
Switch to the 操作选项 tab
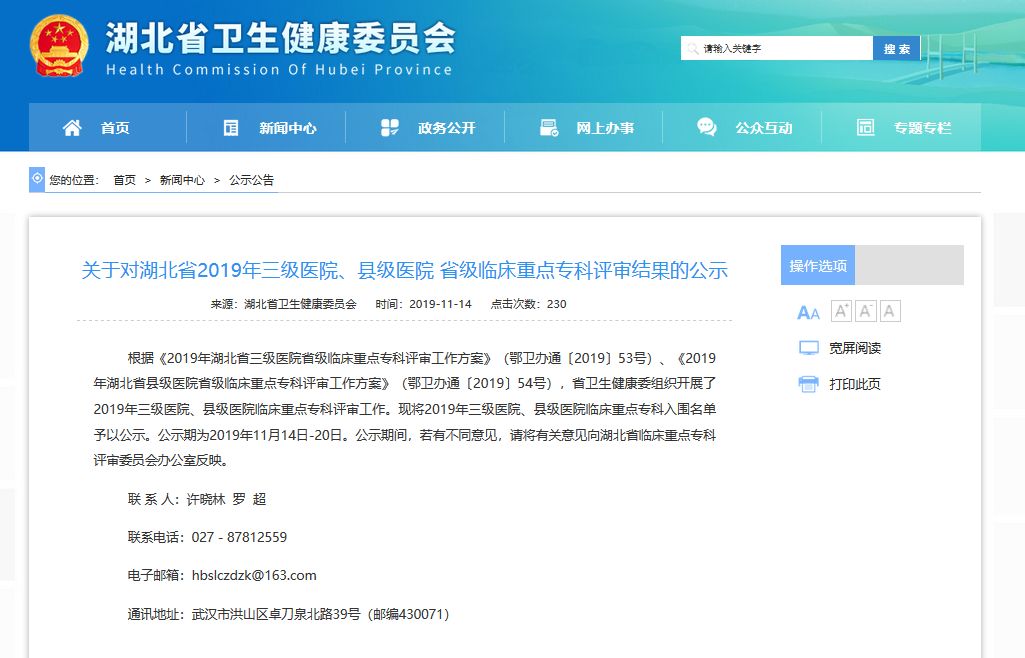pyautogui.click(x=818, y=264)
